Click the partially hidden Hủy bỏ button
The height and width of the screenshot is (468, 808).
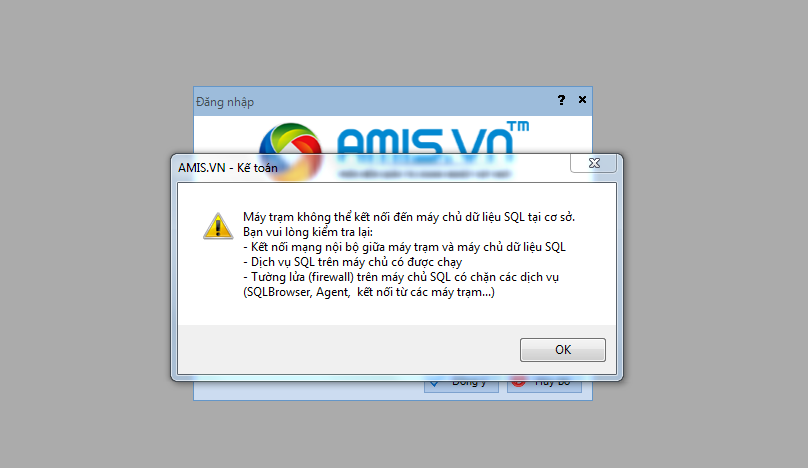click(545, 386)
